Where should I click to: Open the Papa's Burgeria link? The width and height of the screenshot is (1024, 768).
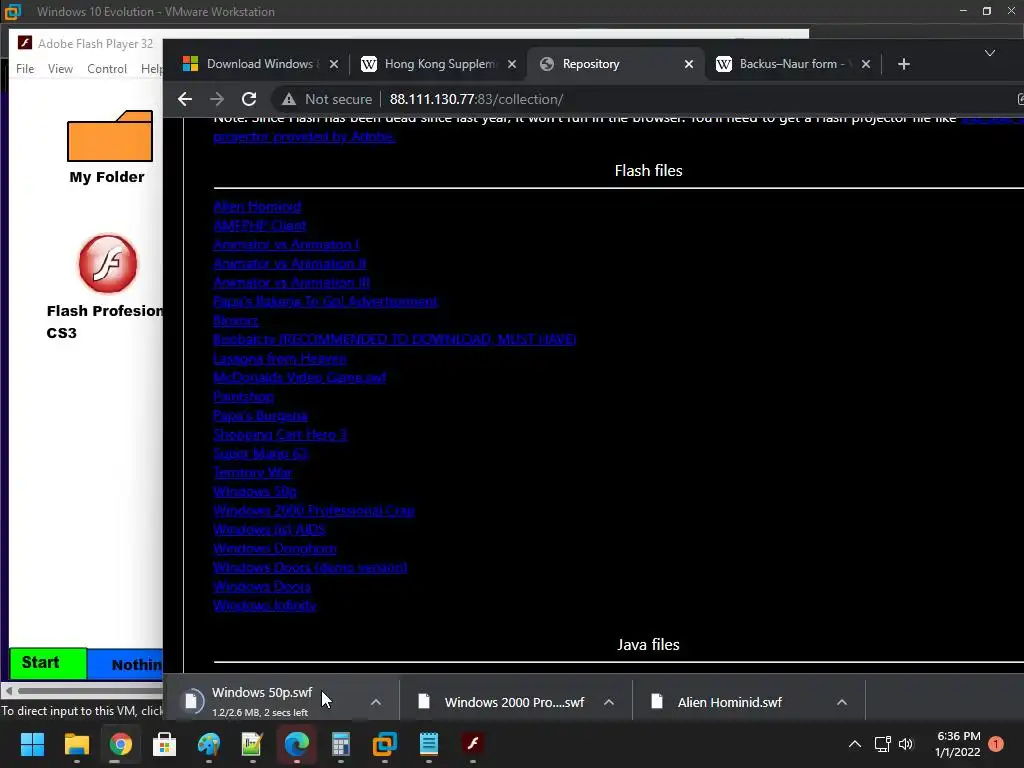pos(260,415)
